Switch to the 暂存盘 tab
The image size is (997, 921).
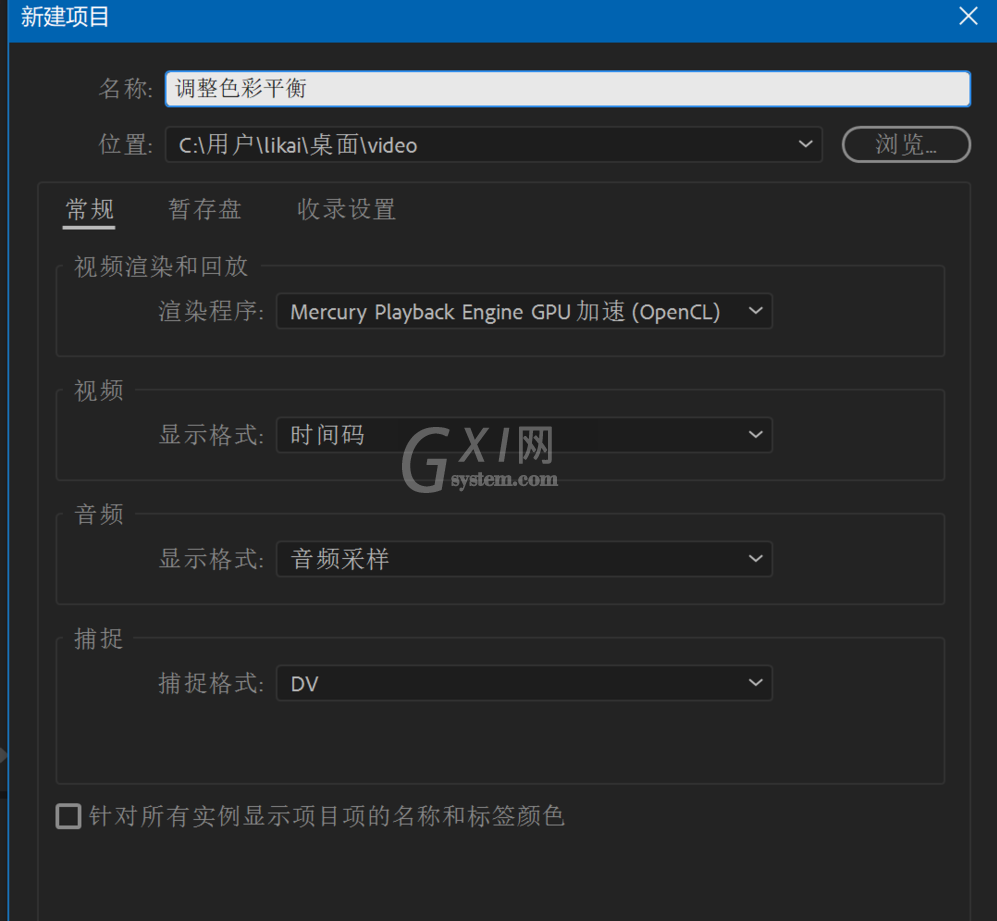205,210
